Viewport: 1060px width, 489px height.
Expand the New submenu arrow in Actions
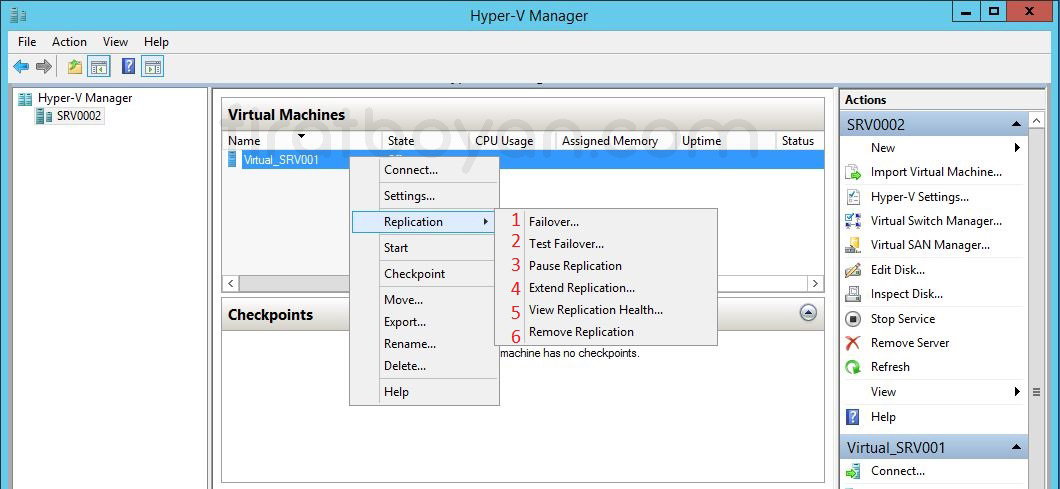point(1017,147)
